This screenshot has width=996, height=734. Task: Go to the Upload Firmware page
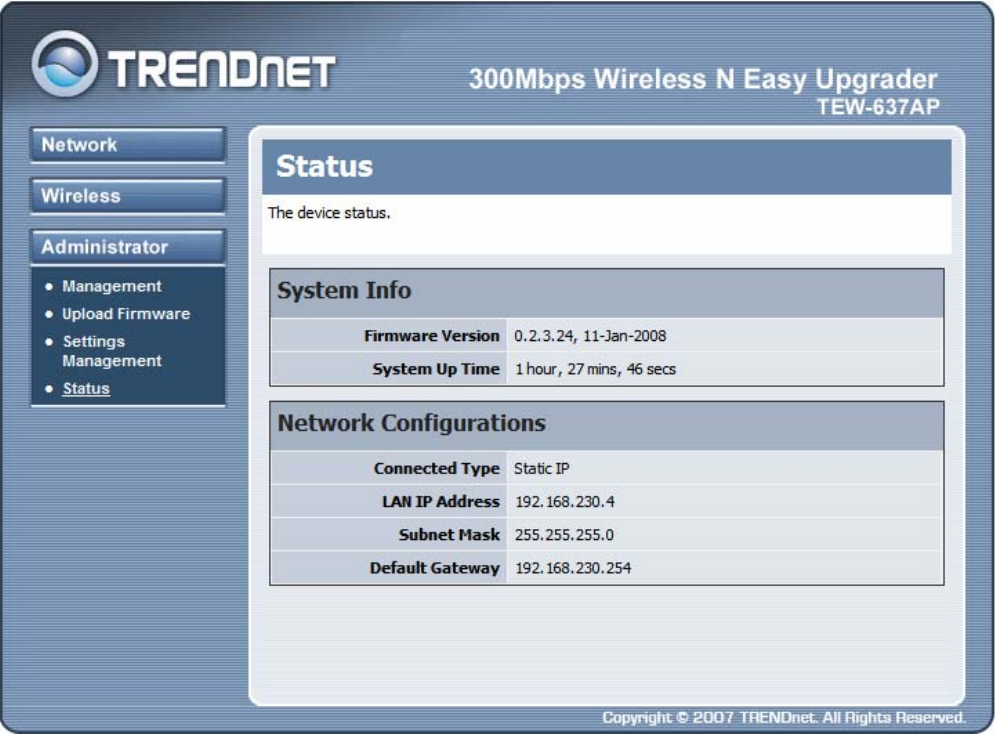pos(126,314)
